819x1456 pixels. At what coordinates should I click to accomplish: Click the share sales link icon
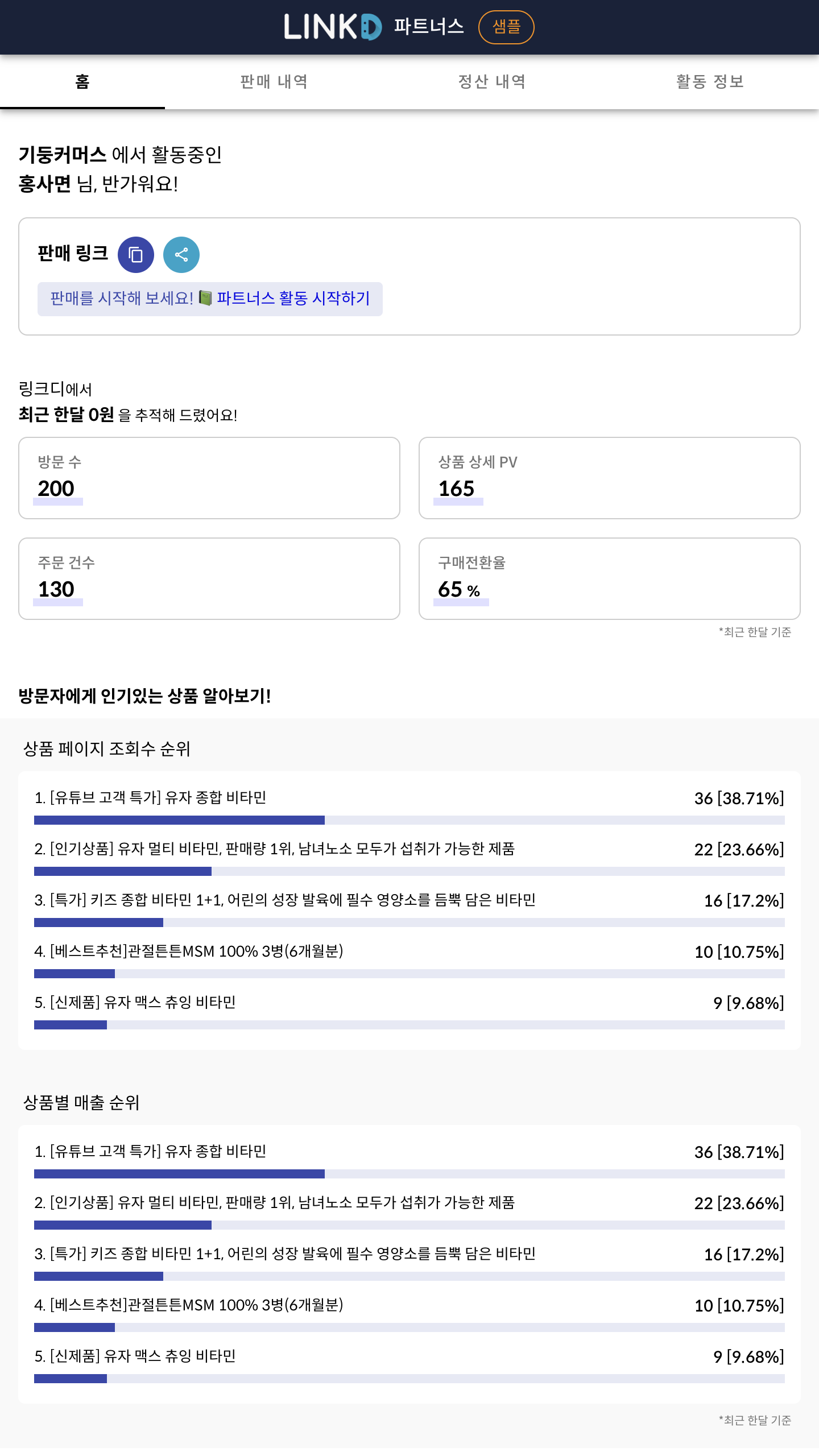(181, 254)
